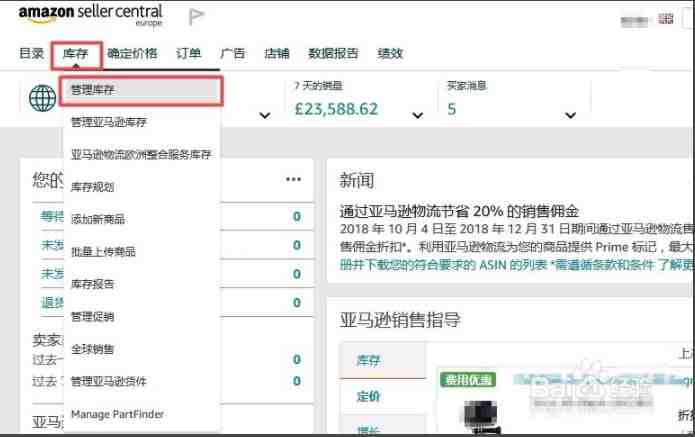Click the buyer messages count 5
Viewport: 695px width, 437px height.
click(x=452, y=109)
